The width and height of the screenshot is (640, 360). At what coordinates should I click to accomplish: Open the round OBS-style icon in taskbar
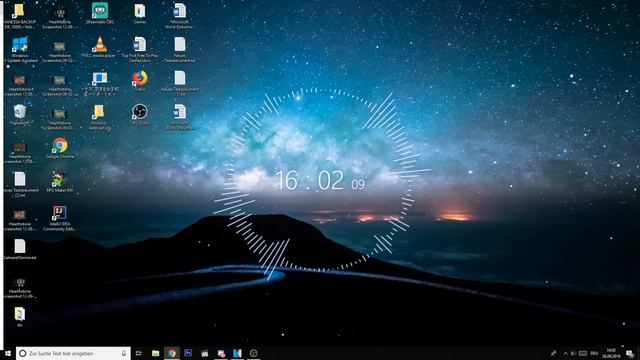253,353
